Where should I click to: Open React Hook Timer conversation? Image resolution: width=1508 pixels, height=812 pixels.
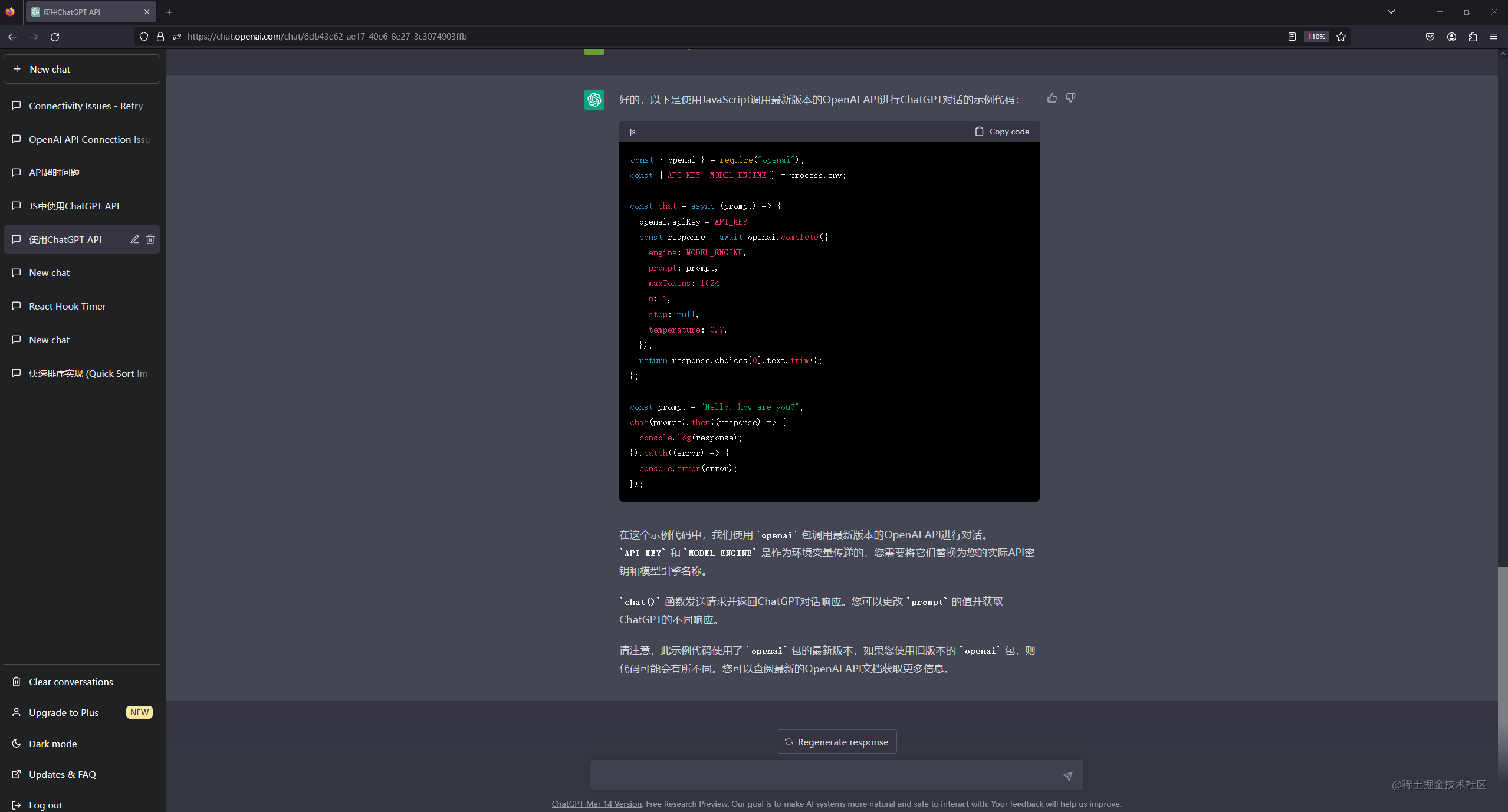tap(82, 306)
